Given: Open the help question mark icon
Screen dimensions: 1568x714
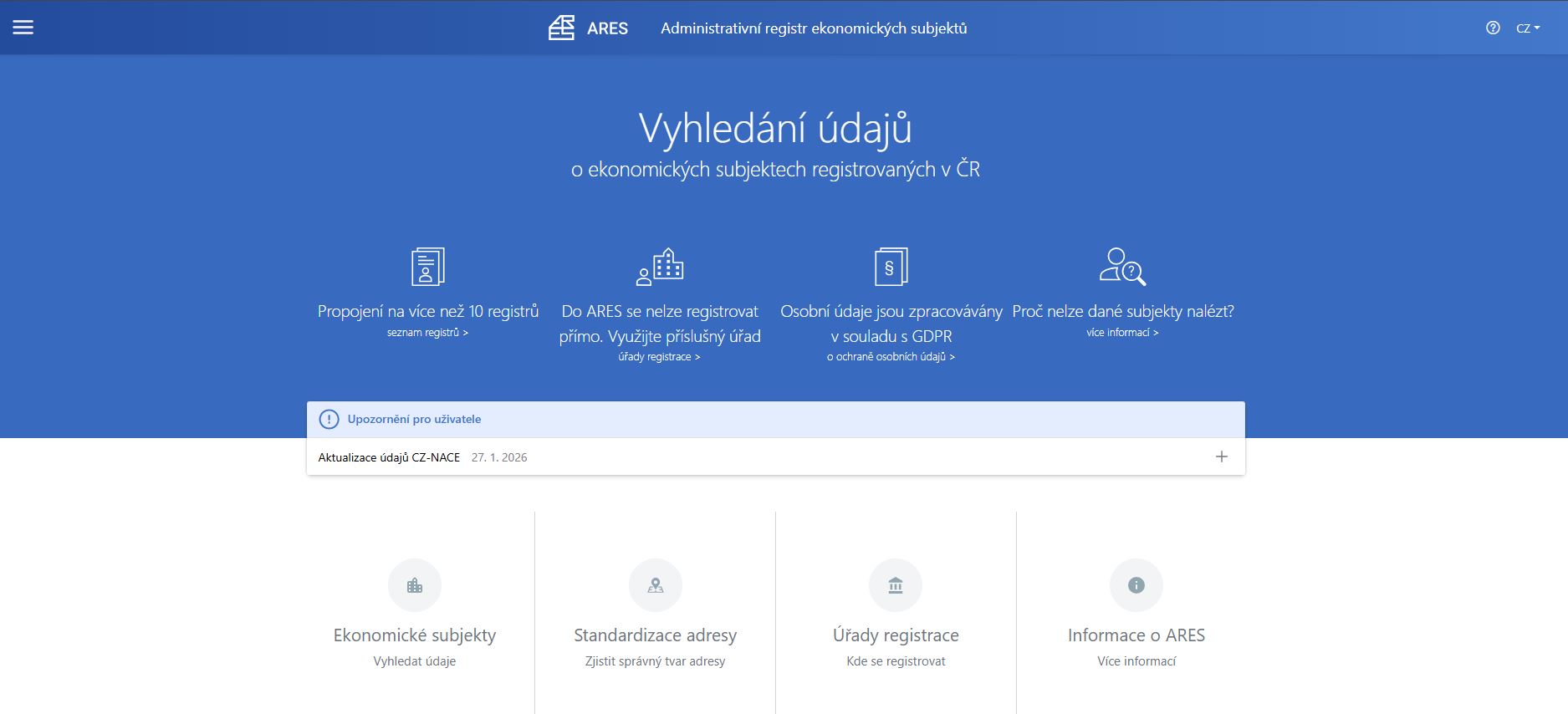Looking at the screenshot, I should 1493,28.
